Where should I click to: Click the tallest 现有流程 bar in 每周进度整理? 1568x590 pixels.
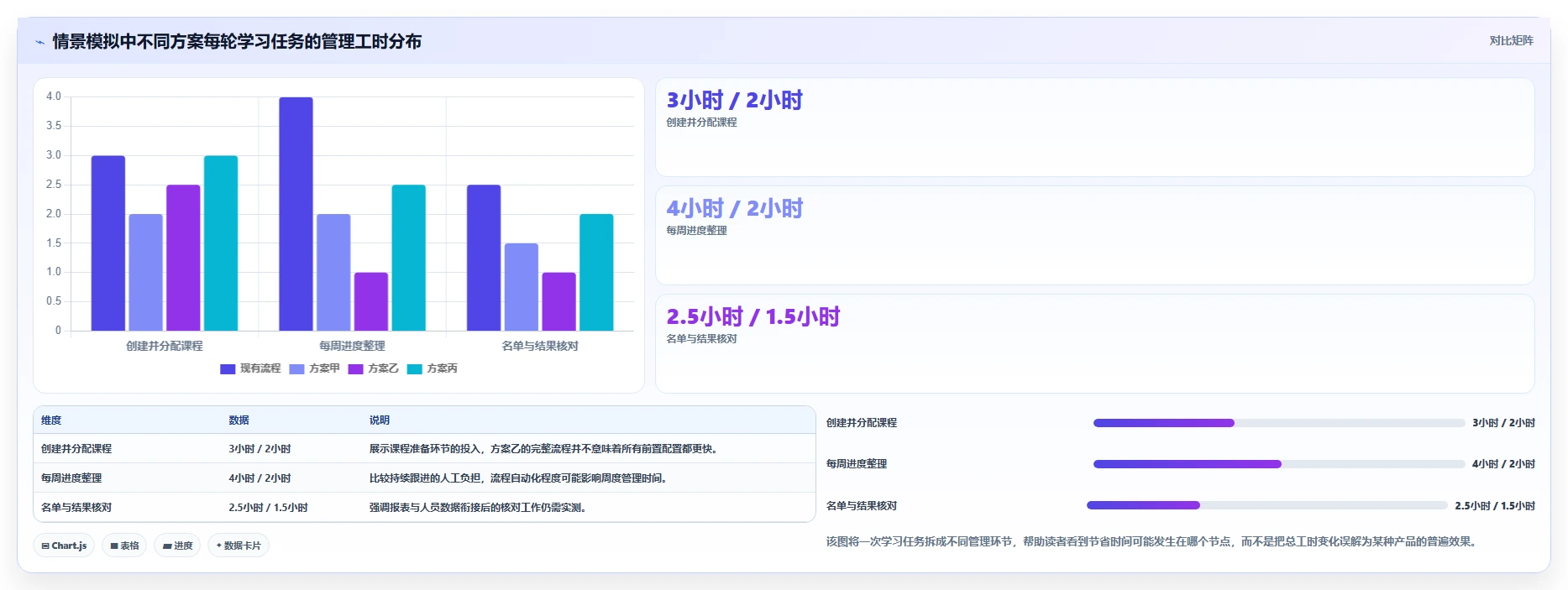point(296,214)
